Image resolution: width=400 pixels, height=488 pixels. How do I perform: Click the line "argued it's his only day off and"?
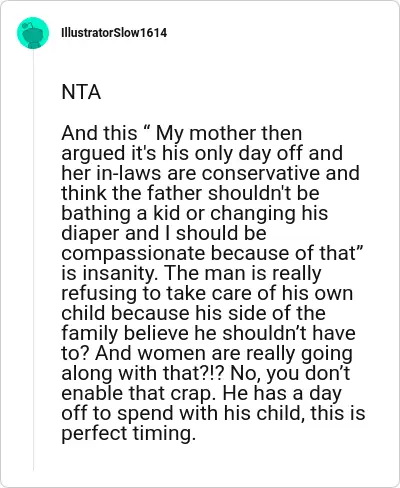point(202,153)
